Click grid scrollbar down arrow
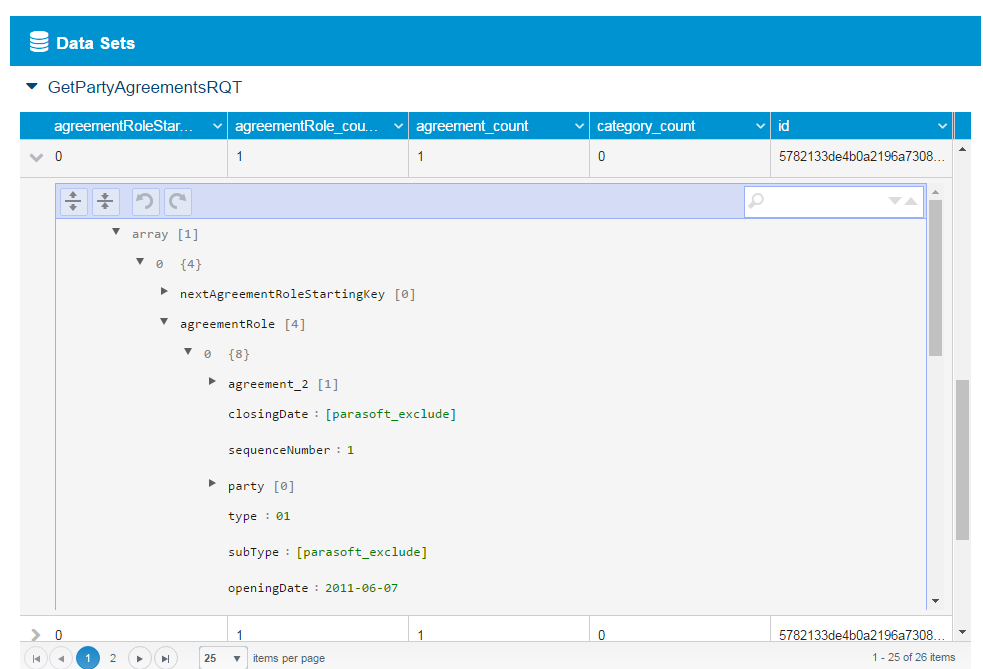The width and height of the screenshot is (983, 669). coord(962,633)
